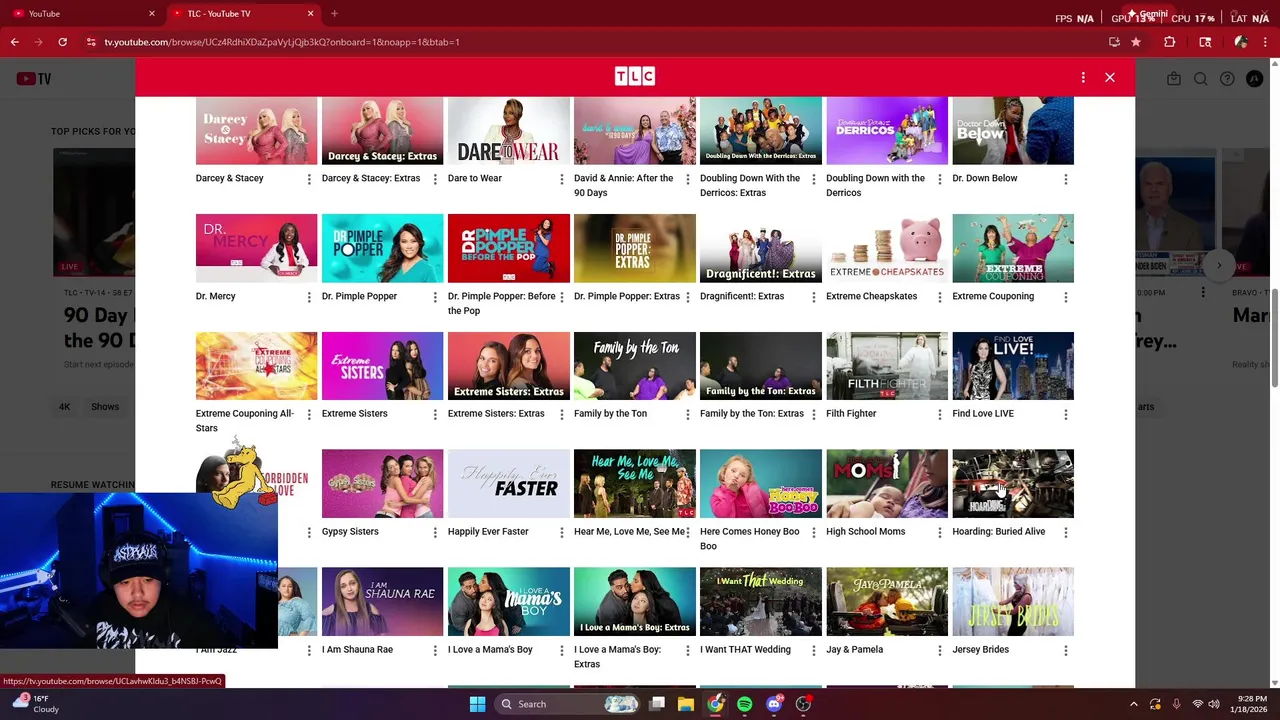This screenshot has width=1280, height=720.
Task: Open more options for Dr. Down Below
Action: click(1065, 179)
